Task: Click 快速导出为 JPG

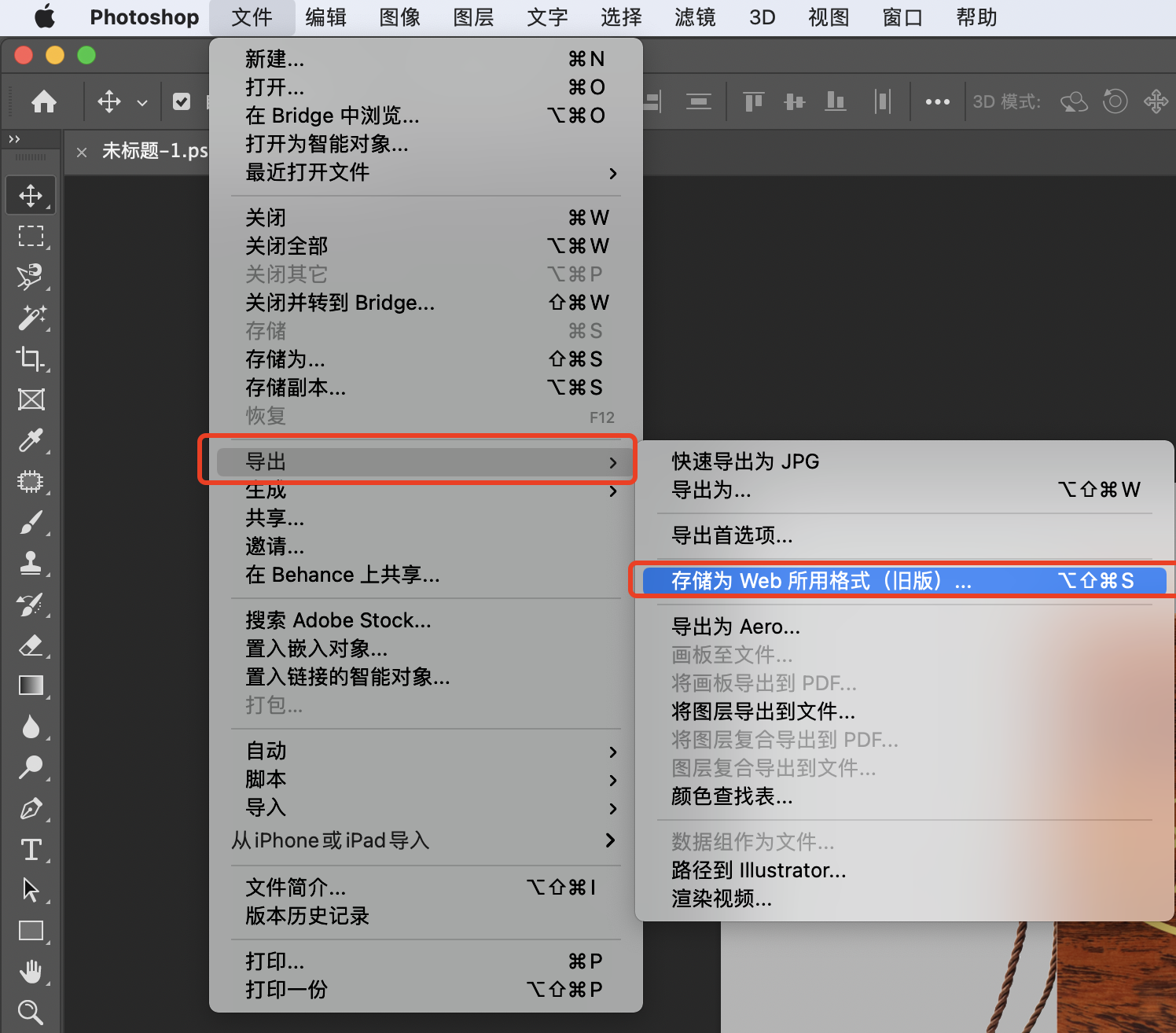Action: [744, 461]
